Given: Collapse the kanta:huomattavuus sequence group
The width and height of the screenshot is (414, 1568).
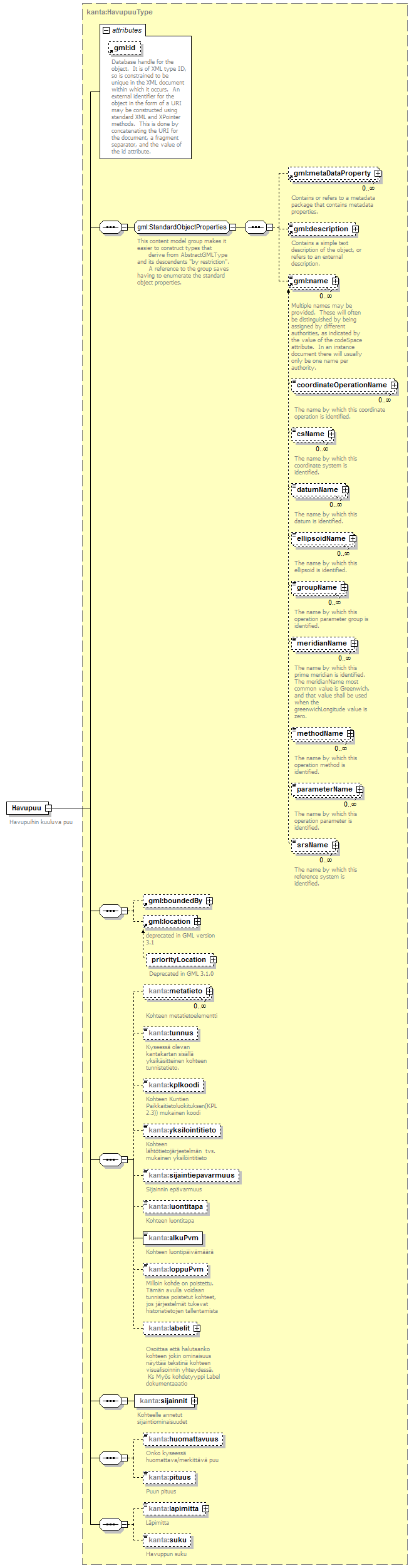Looking at the screenshot, I should (124, 1458).
